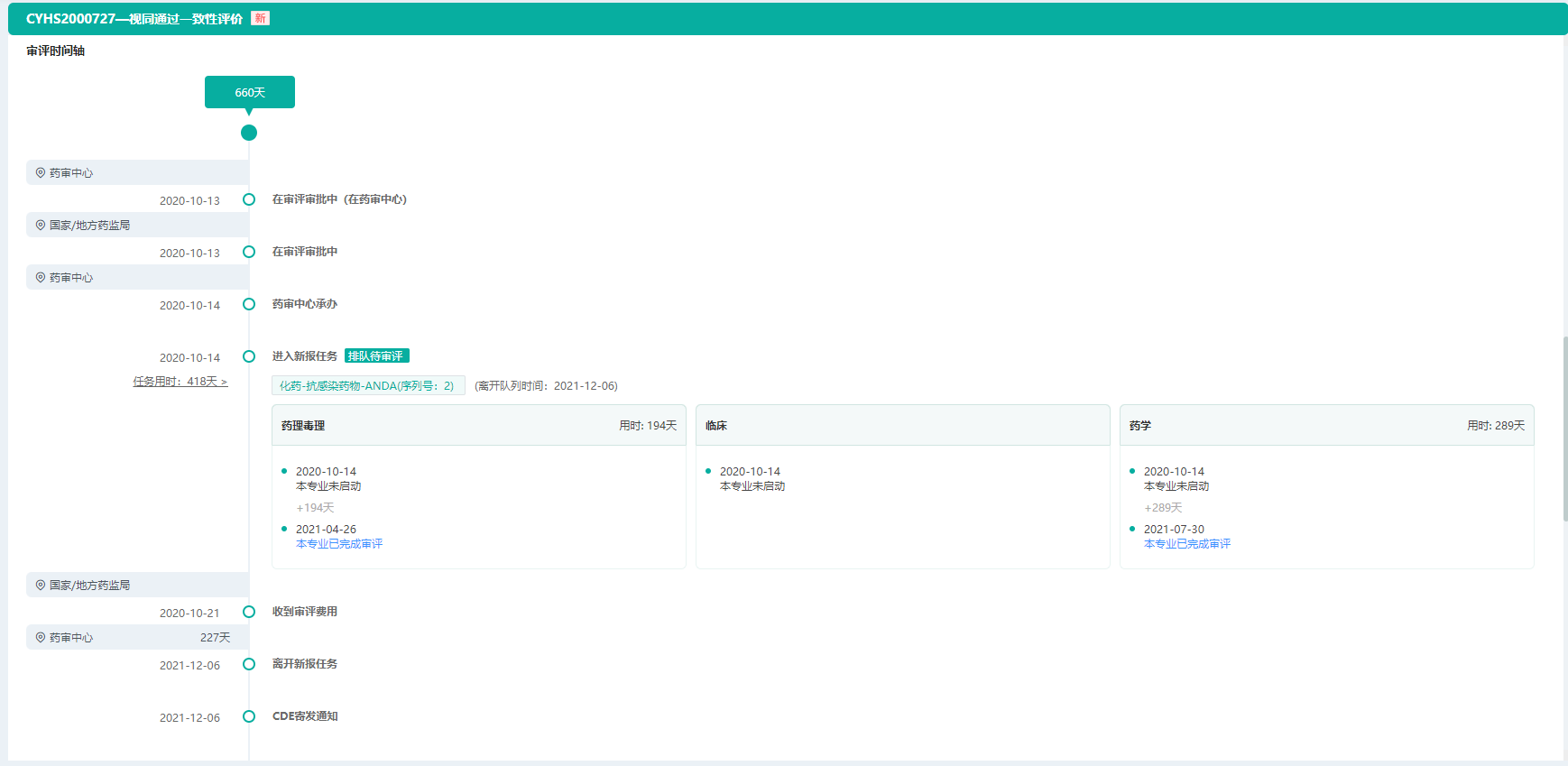The height and width of the screenshot is (766, 1568).
Task: Click the pin icon beside 药审中心 with 227天
Action: coord(41,637)
